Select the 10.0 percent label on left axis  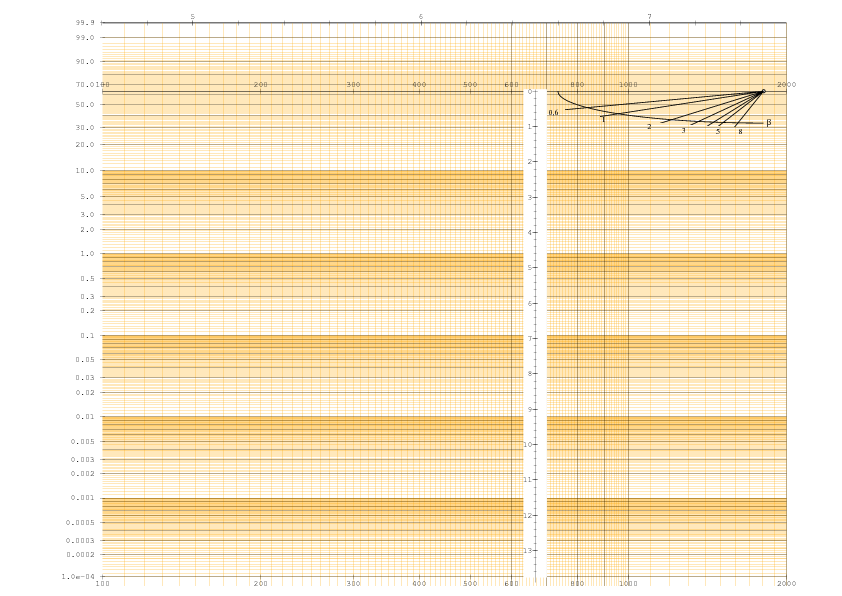(85, 171)
